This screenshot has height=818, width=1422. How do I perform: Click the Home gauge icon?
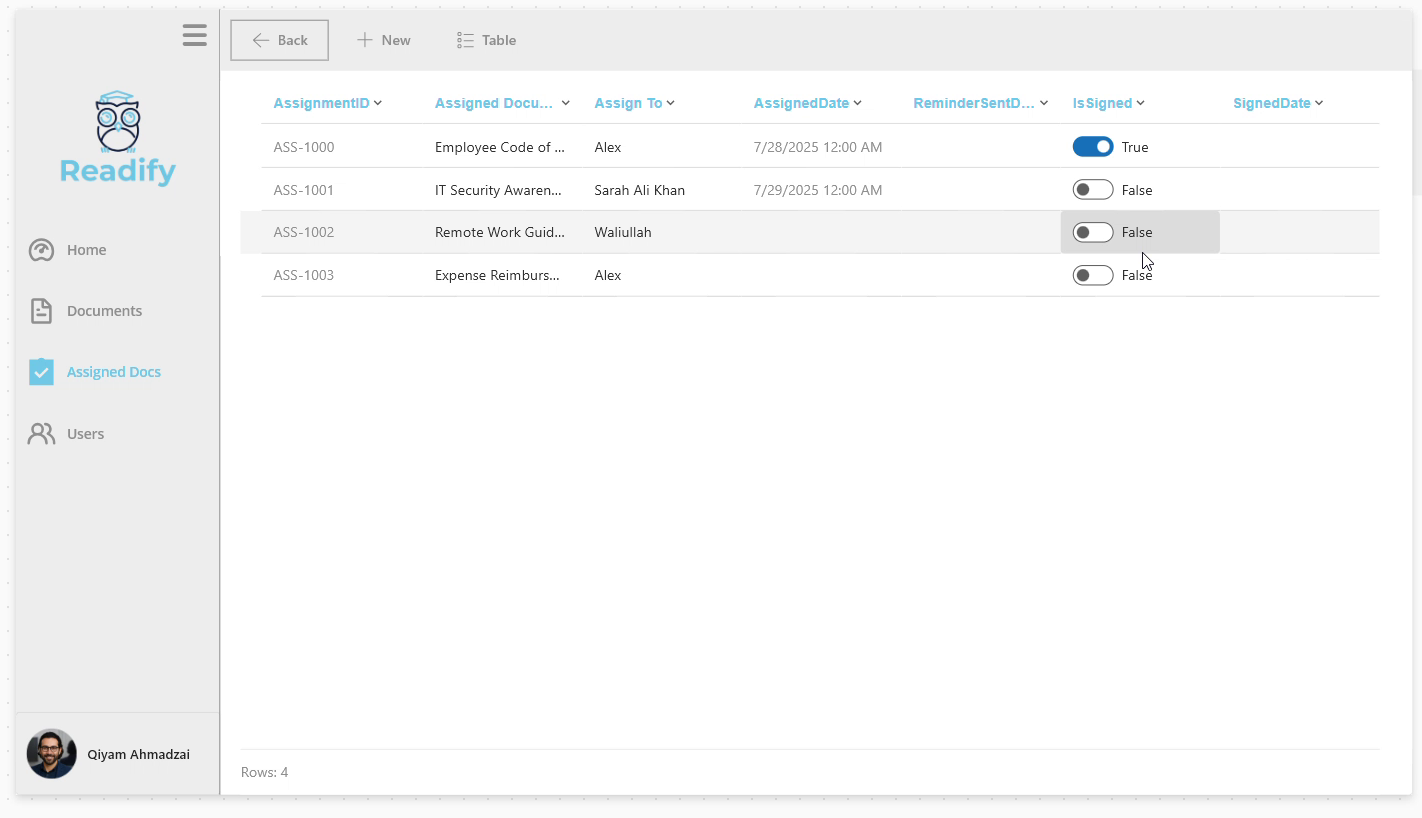coord(41,250)
